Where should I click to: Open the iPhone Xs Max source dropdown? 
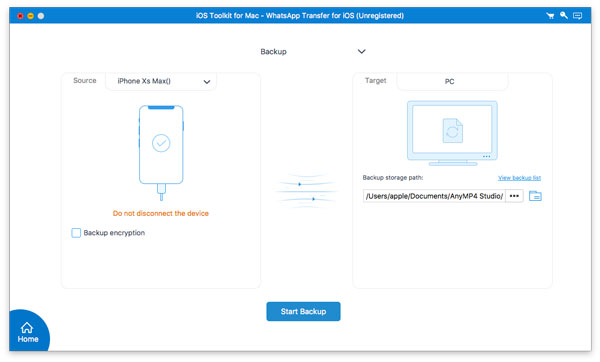pos(161,82)
